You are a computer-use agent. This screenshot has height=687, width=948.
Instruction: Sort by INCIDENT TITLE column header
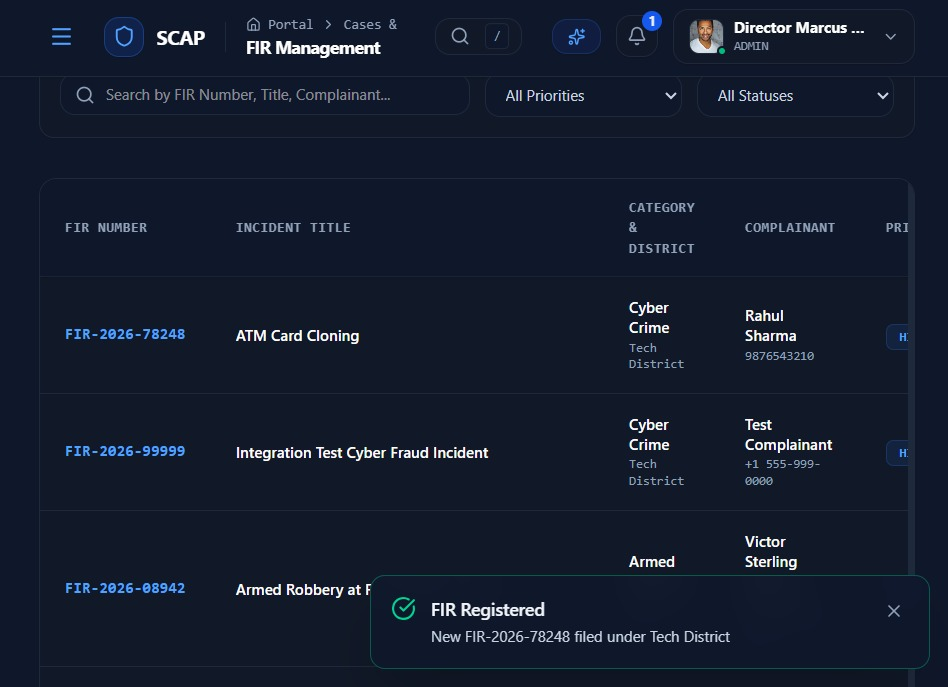pyautogui.click(x=293, y=227)
